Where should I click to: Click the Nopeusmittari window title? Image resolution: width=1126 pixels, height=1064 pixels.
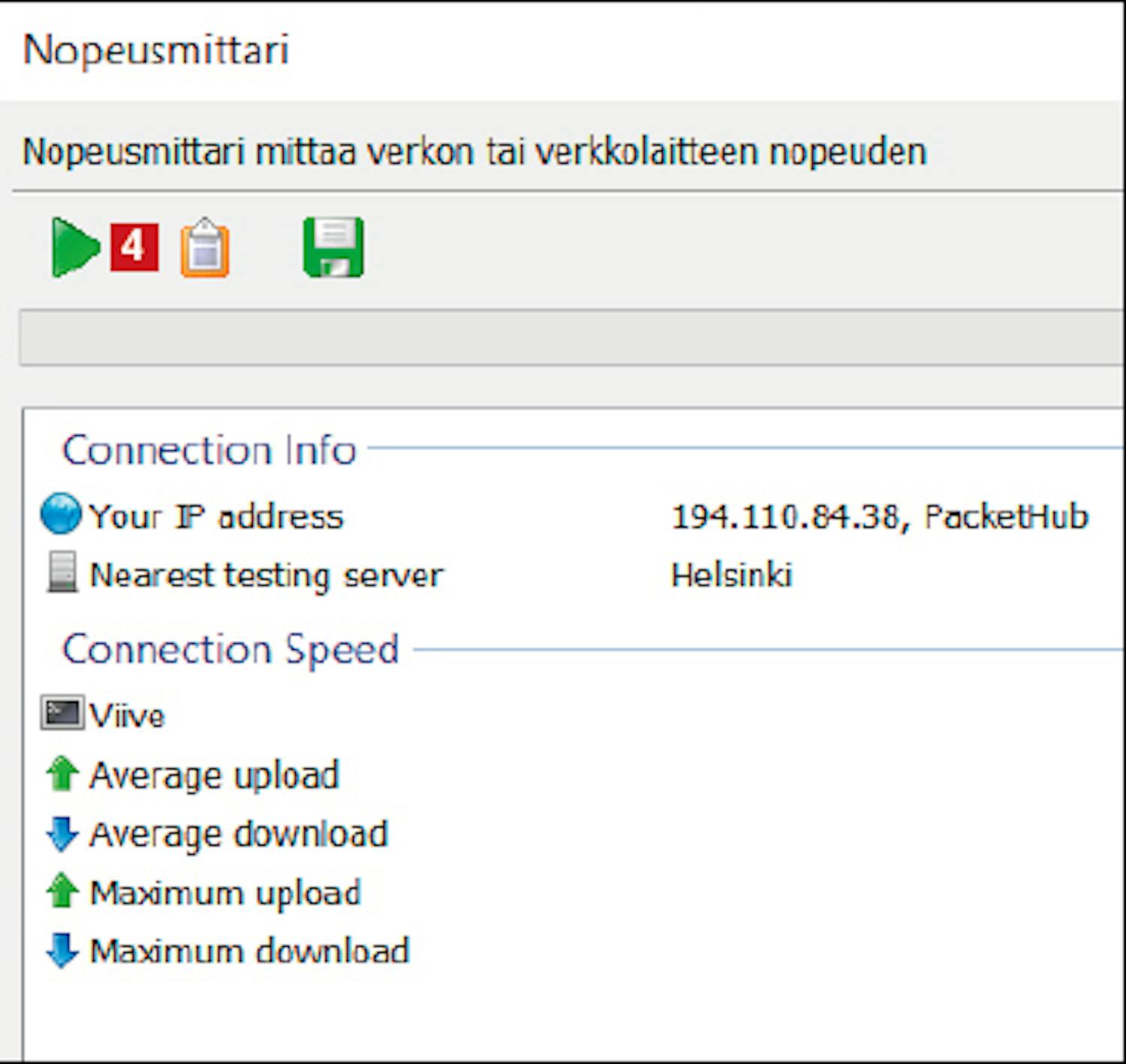click(156, 50)
